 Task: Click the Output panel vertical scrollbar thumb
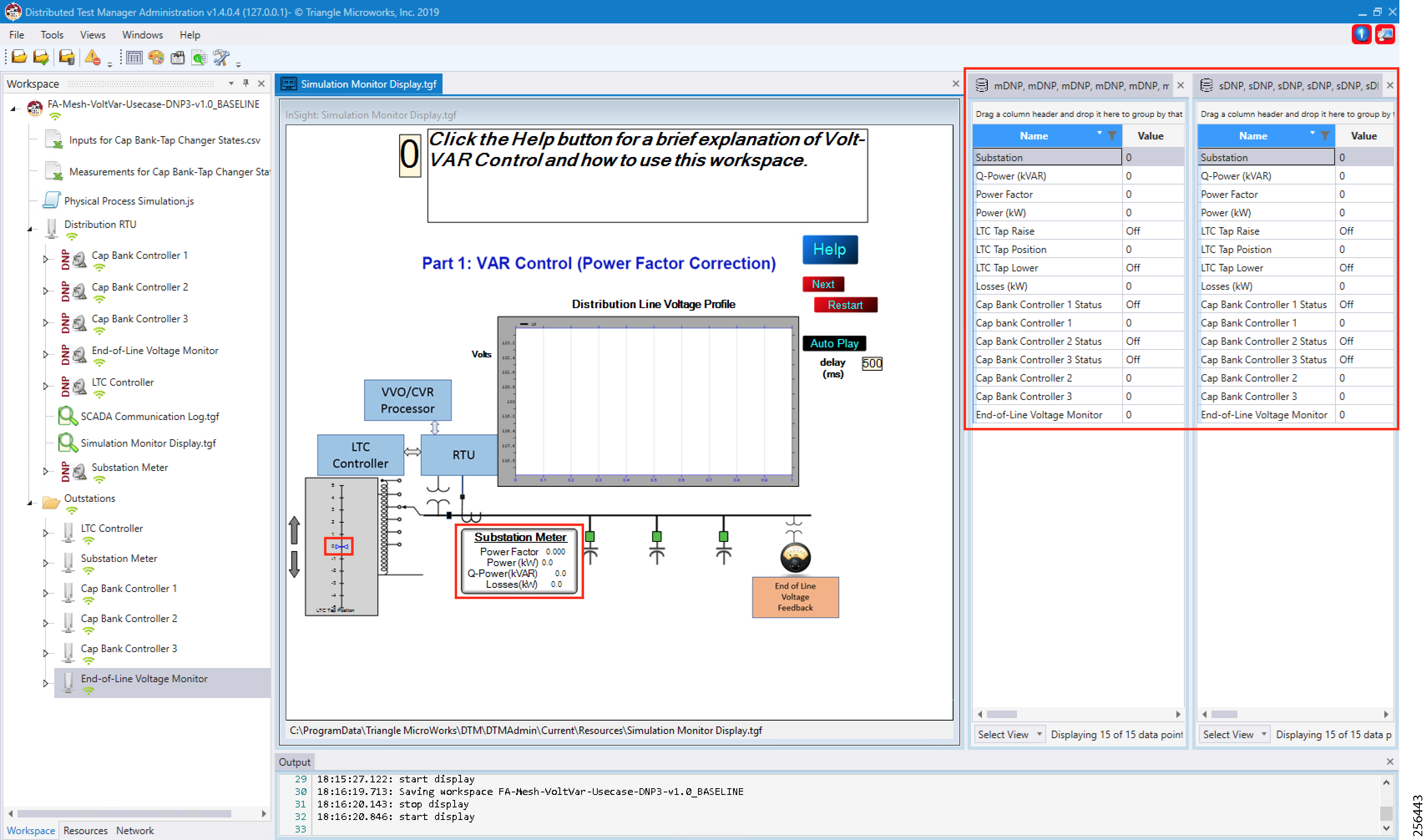point(1386,813)
